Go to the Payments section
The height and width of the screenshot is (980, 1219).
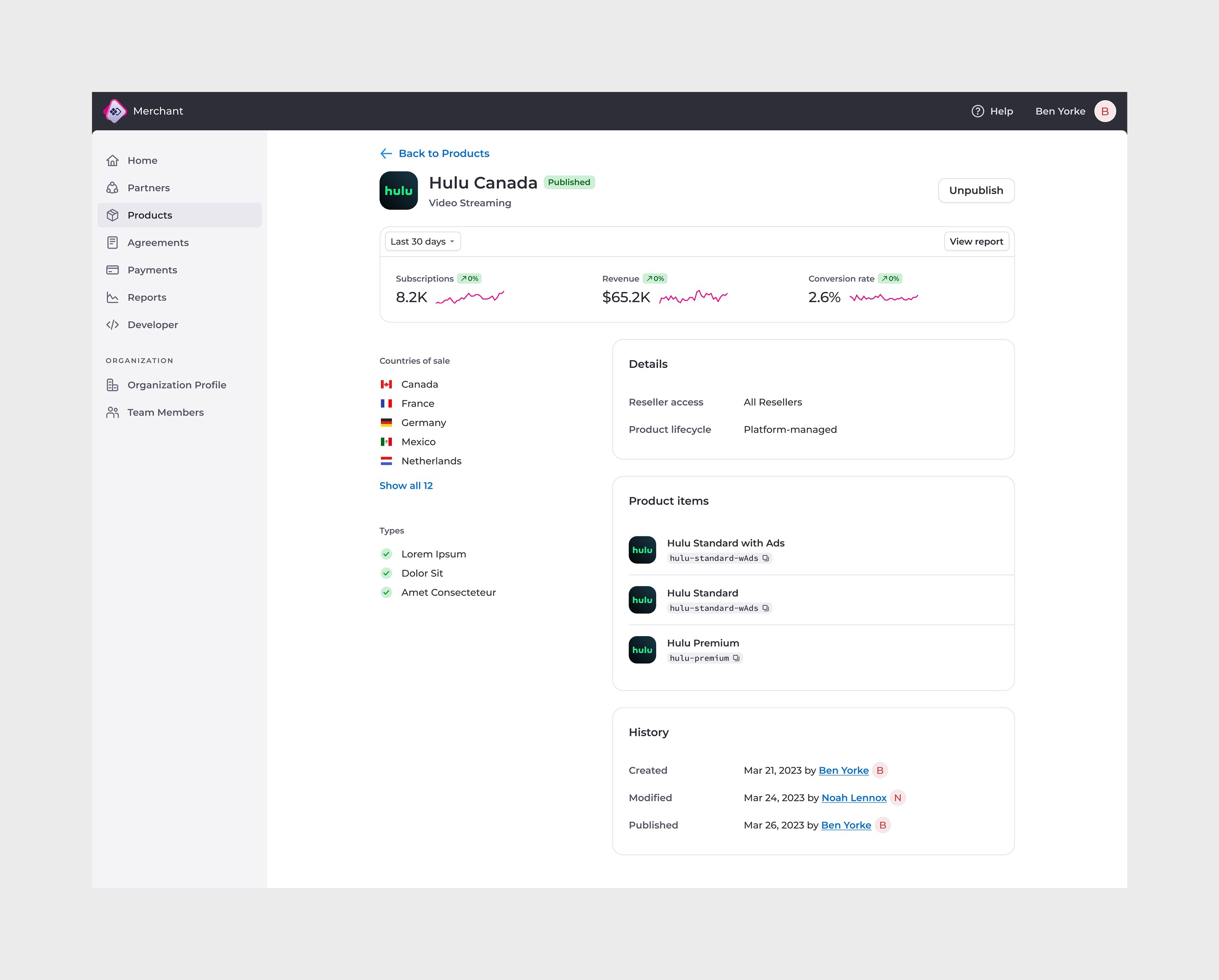coord(113,270)
